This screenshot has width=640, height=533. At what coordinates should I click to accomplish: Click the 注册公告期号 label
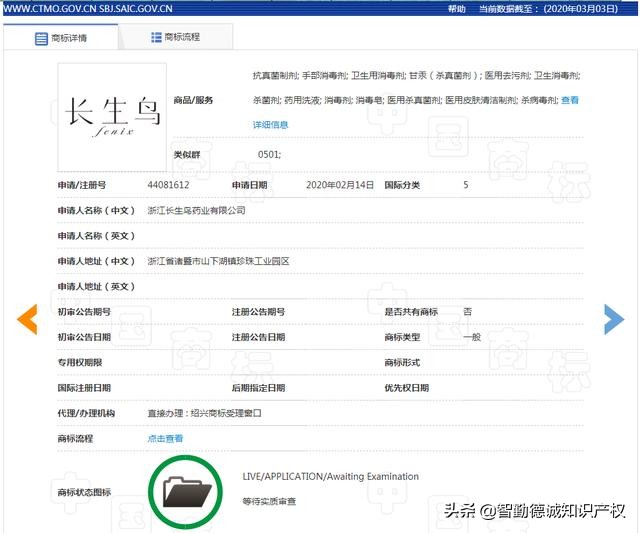258,311
